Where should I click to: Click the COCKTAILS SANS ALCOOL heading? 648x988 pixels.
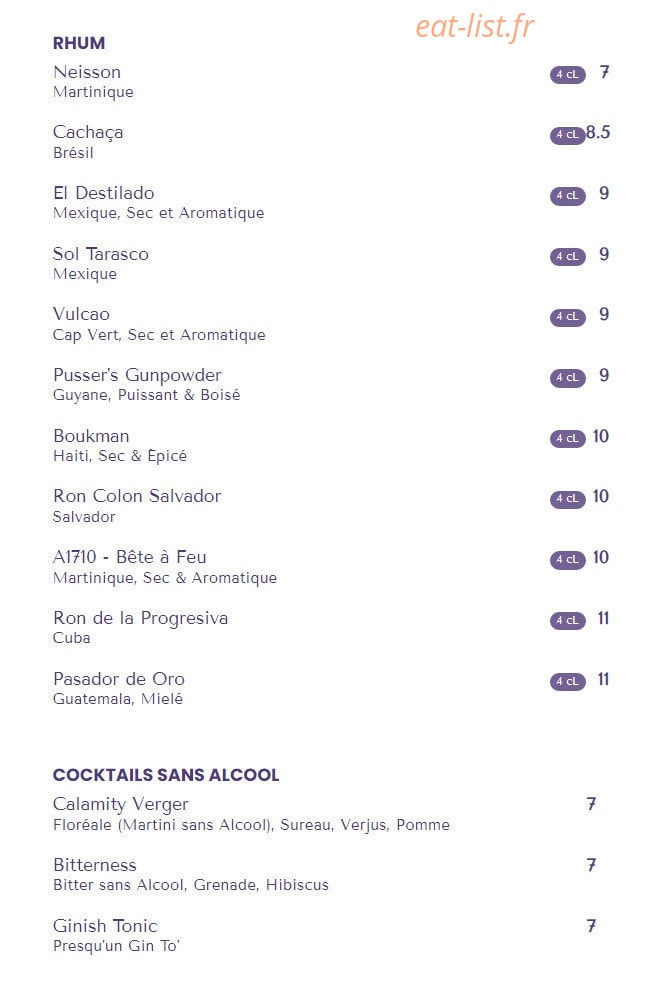point(166,775)
